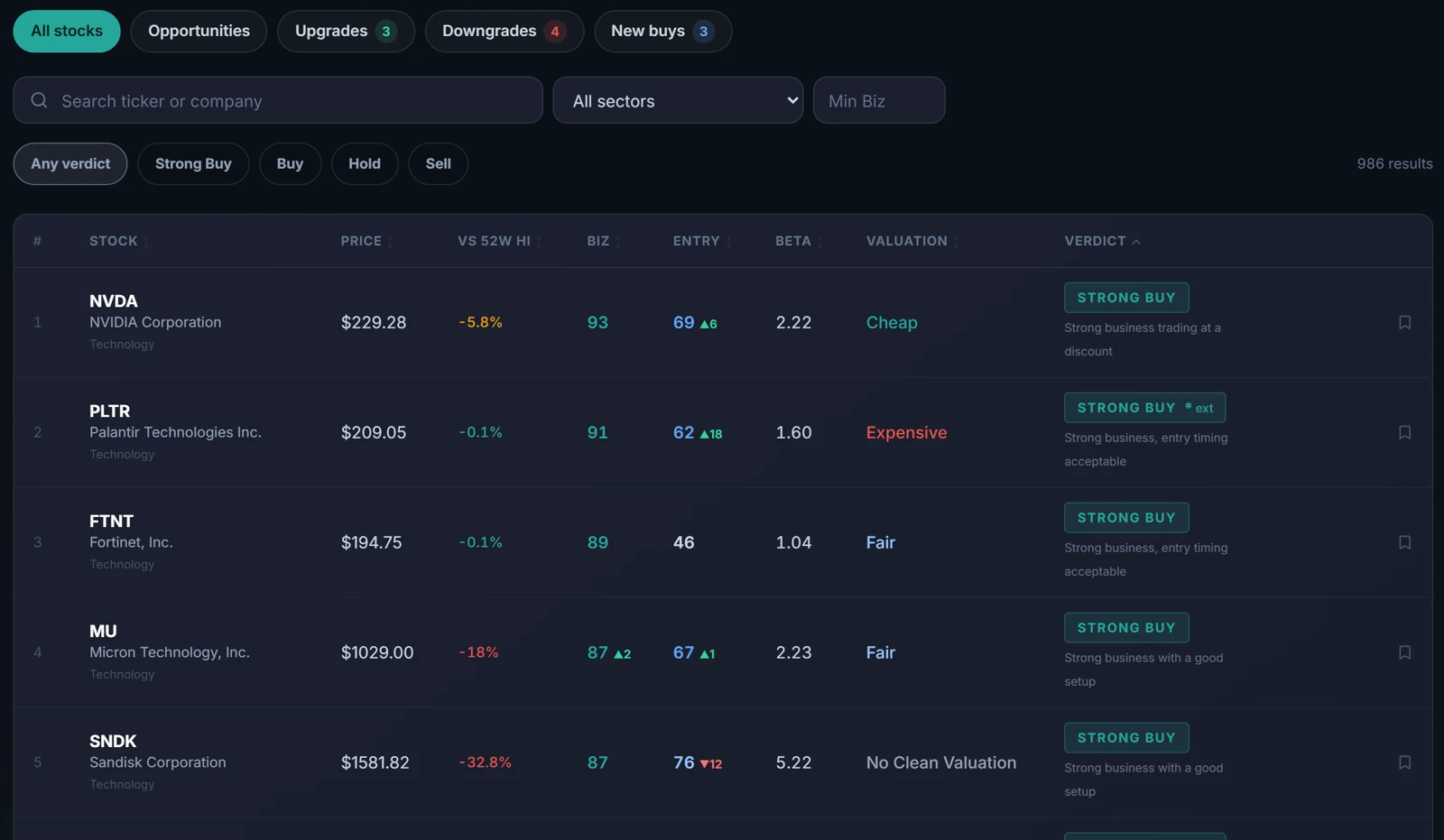Open the Downgrades tab
This screenshot has height=840, width=1444.
coord(504,31)
